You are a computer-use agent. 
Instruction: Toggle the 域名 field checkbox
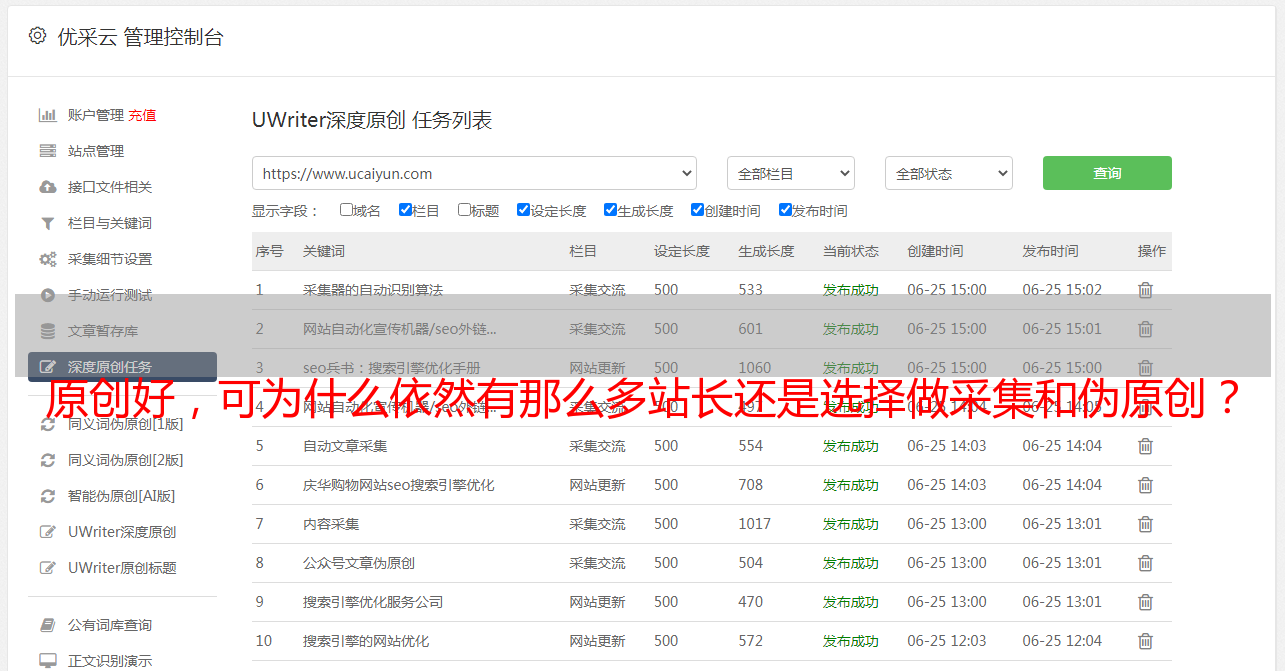point(346,210)
